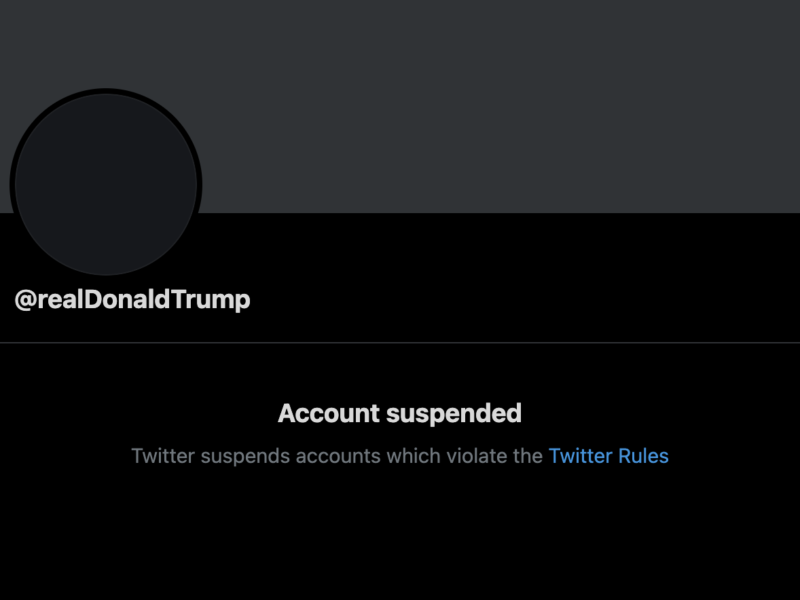Viewport: 800px width, 600px height.
Task: Open the Twitter Rules link
Action: tap(608, 456)
